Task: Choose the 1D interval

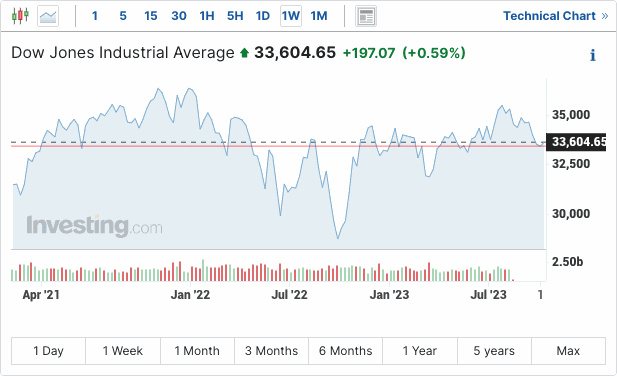Action: tap(263, 16)
